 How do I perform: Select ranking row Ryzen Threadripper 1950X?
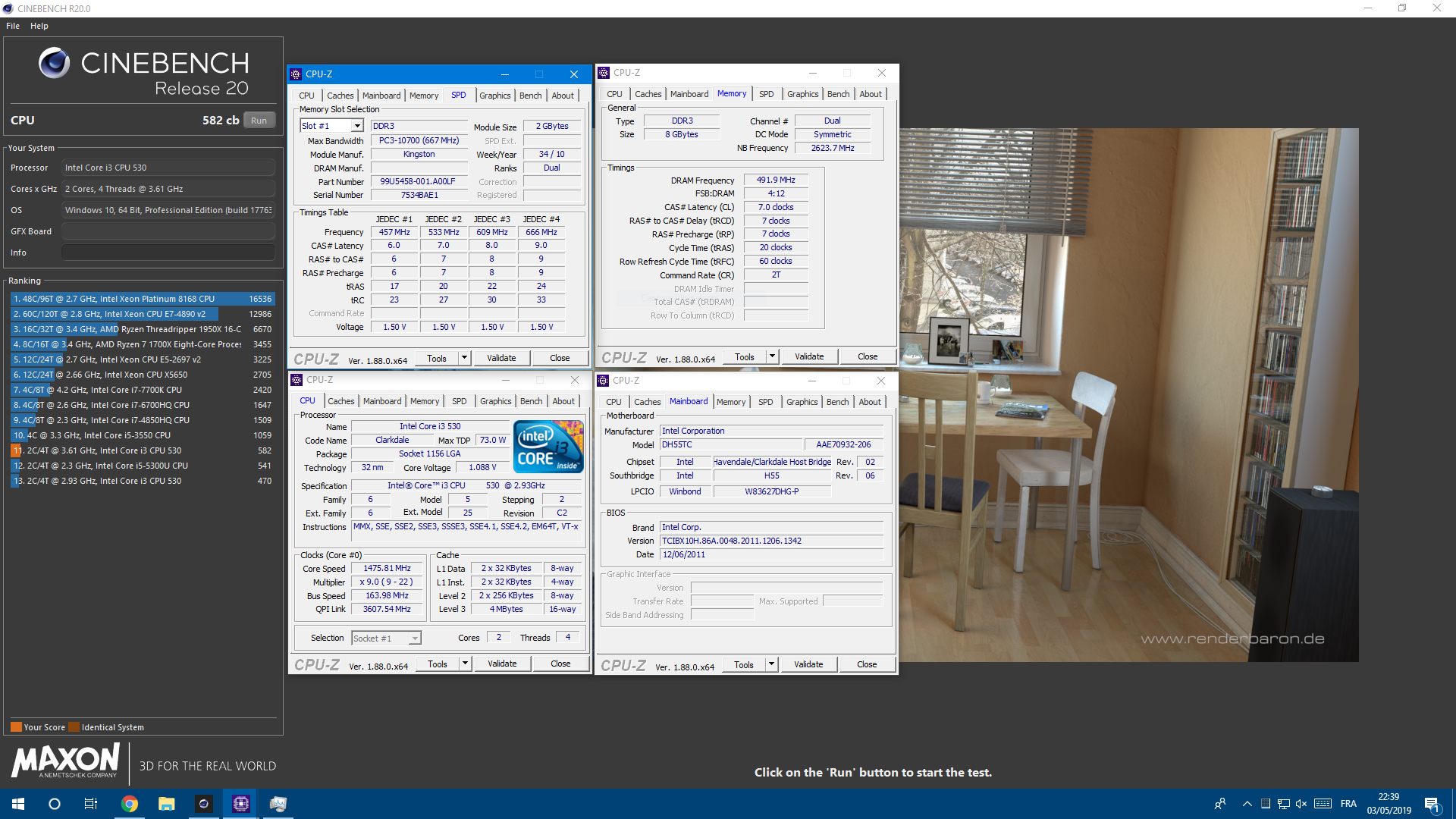(x=143, y=329)
